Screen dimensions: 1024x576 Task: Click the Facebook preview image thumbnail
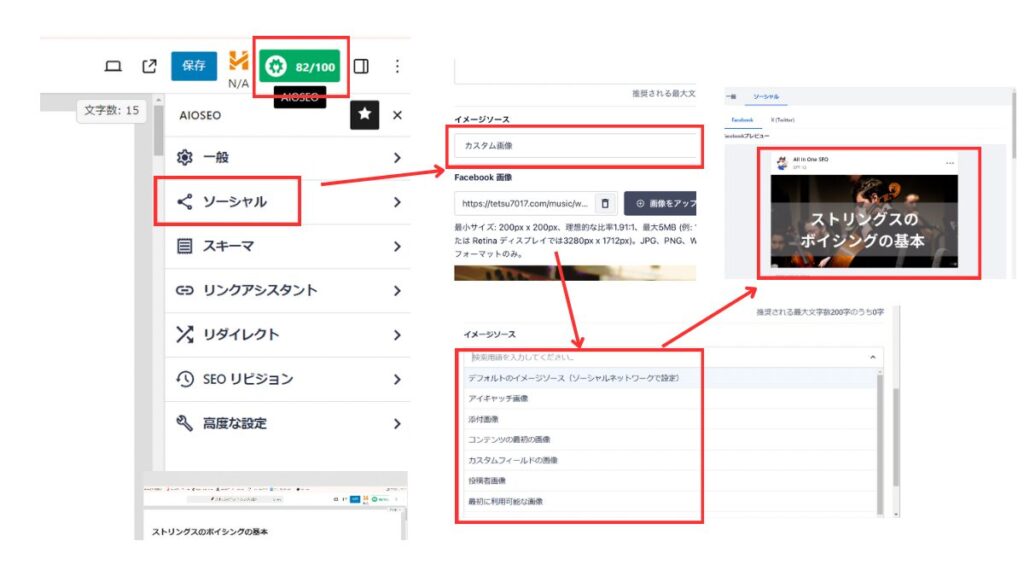coord(864,221)
